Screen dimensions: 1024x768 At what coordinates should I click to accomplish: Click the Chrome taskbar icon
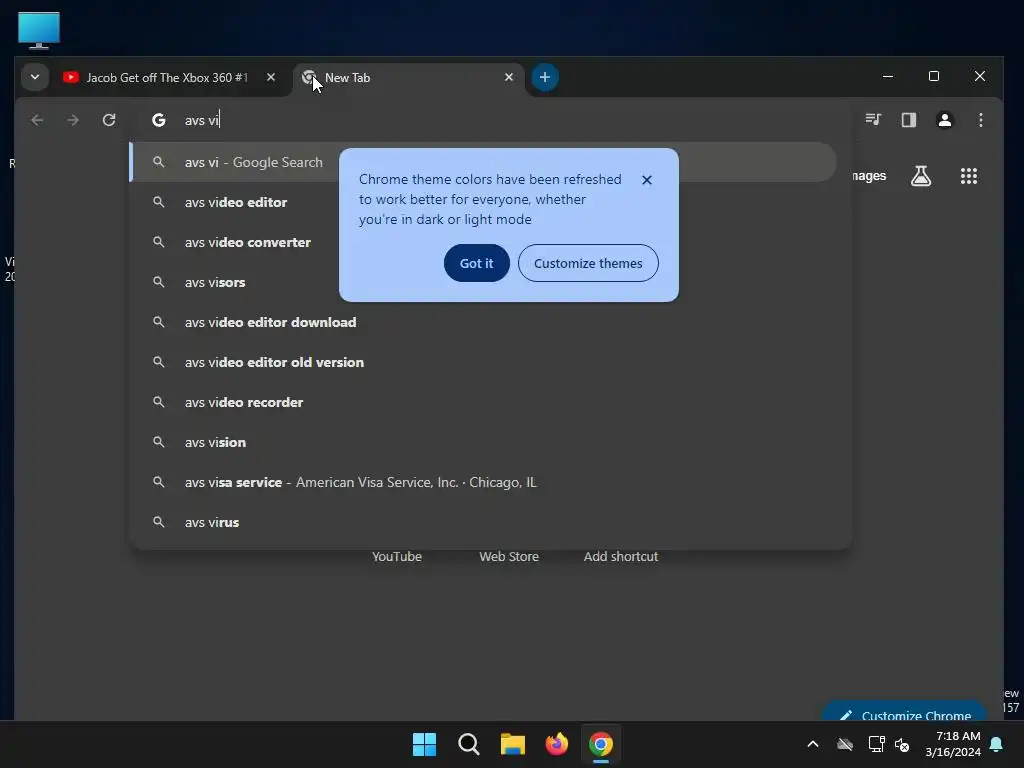pos(601,744)
